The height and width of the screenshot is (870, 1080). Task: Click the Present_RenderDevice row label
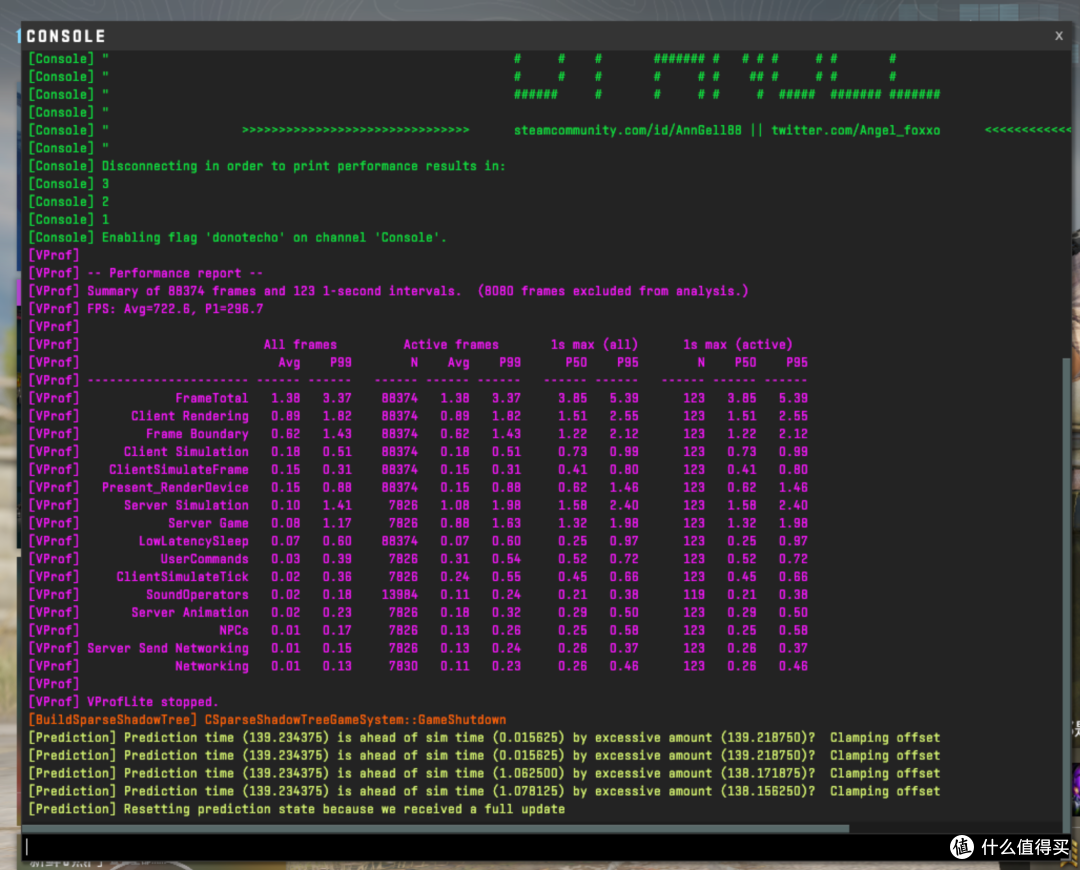click(175, 488)
